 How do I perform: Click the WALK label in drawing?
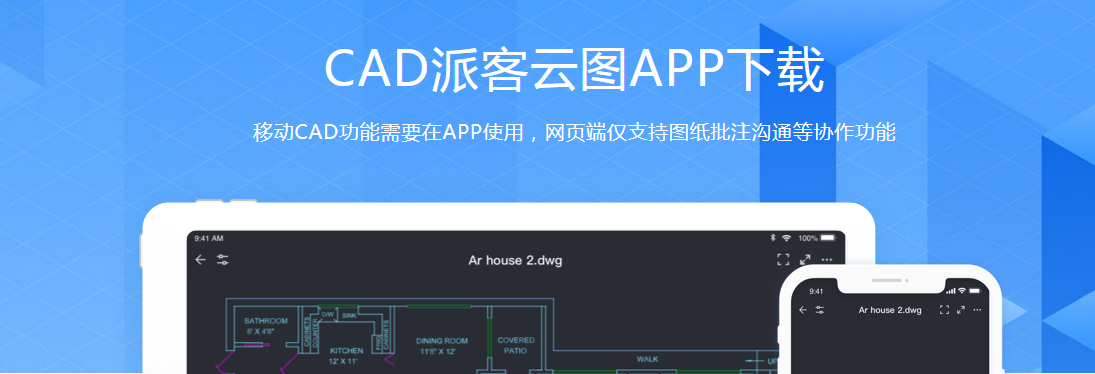coord(647,359)
